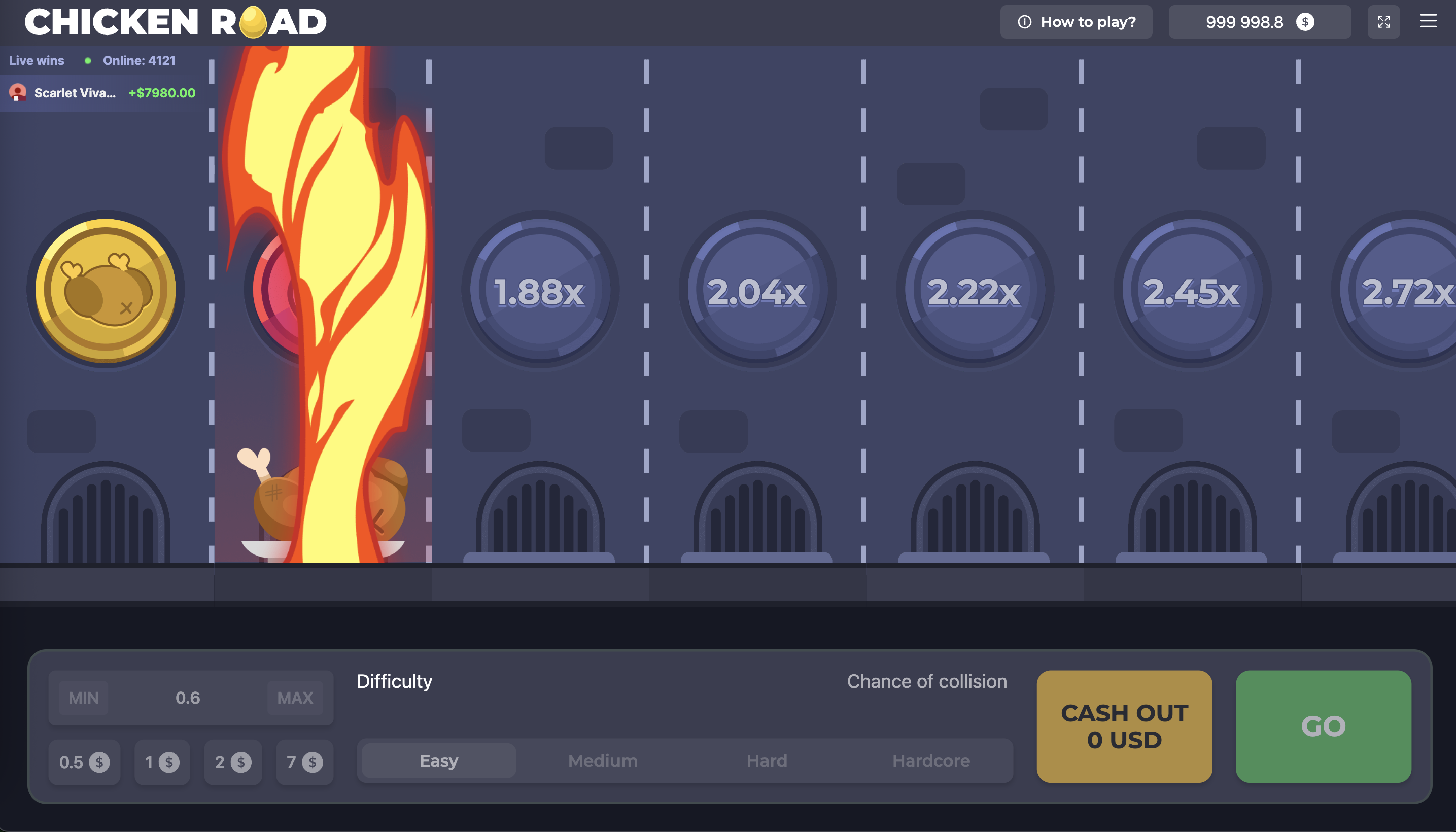This screenshot has height=832, width=1456.
Task: Click CASH OUT 0 USD button
Action: (1124, 726)
